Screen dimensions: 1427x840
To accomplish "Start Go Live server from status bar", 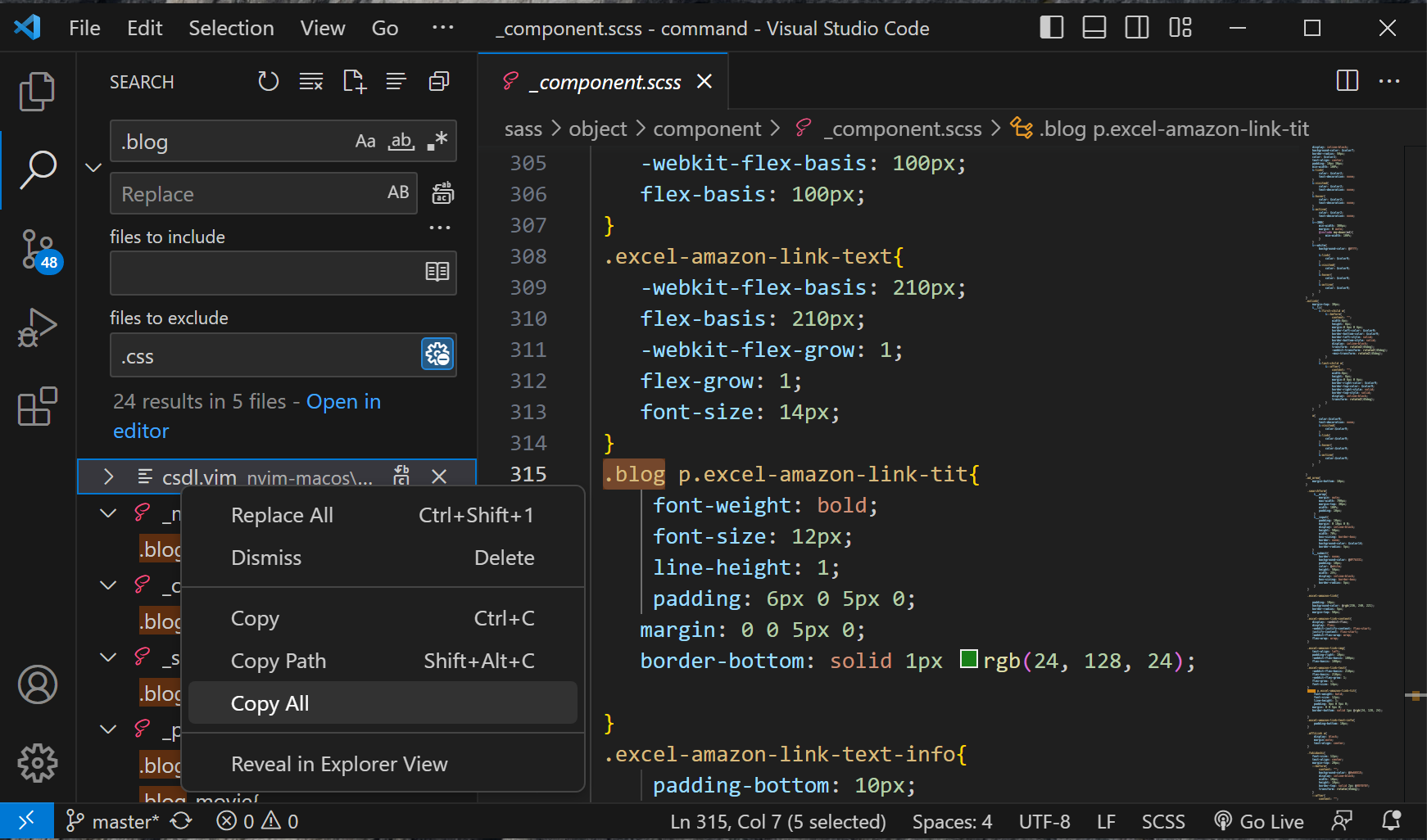I will point(1259,820).
